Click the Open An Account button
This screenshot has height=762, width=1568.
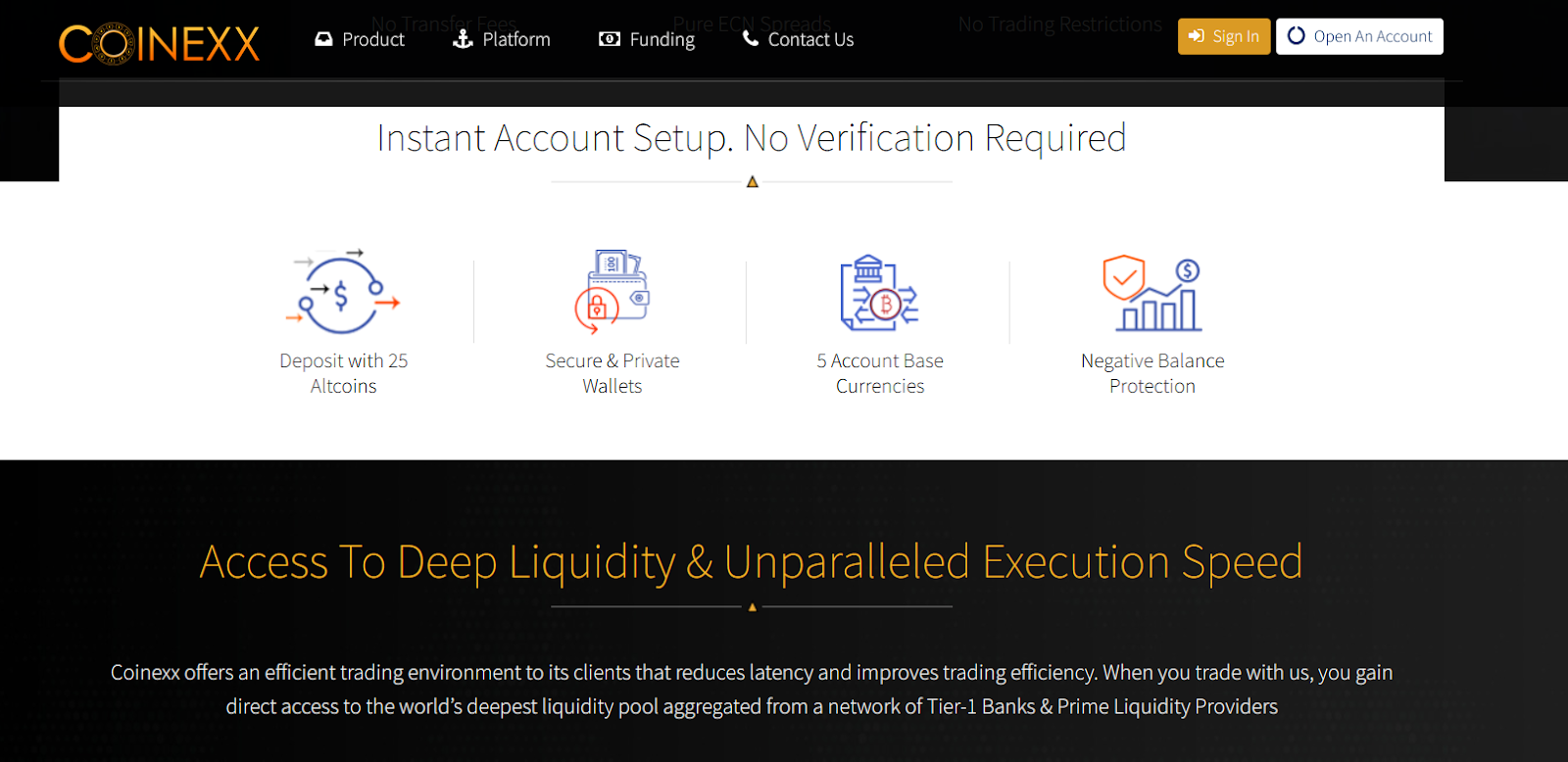[1359, 36]
